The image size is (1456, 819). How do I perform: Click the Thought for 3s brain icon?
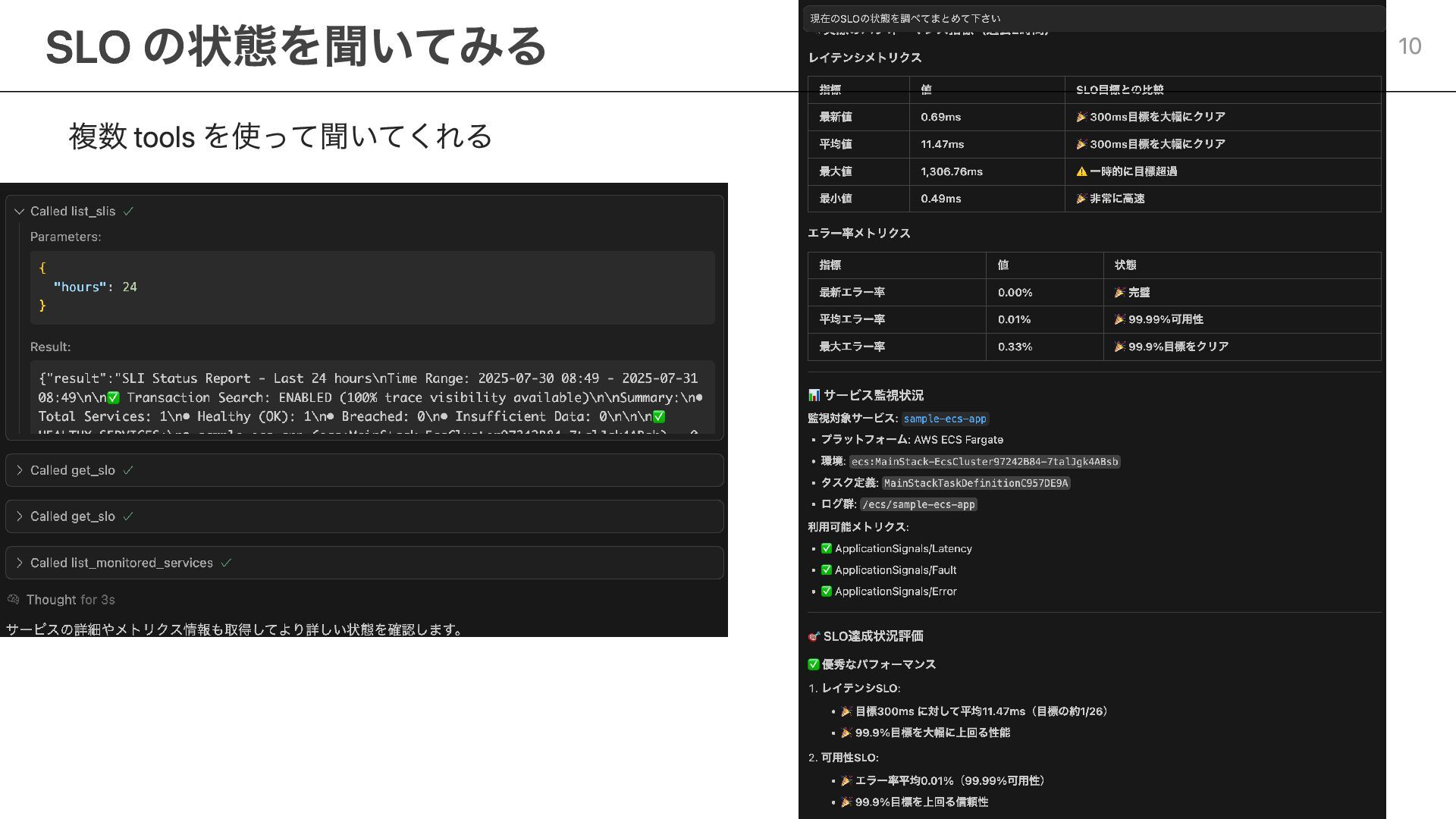(x=13, y=600)
